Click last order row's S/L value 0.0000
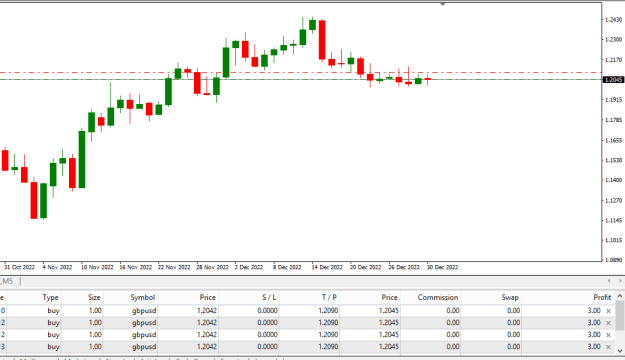Screen dimensions: 625x360 tap(267, 346)
